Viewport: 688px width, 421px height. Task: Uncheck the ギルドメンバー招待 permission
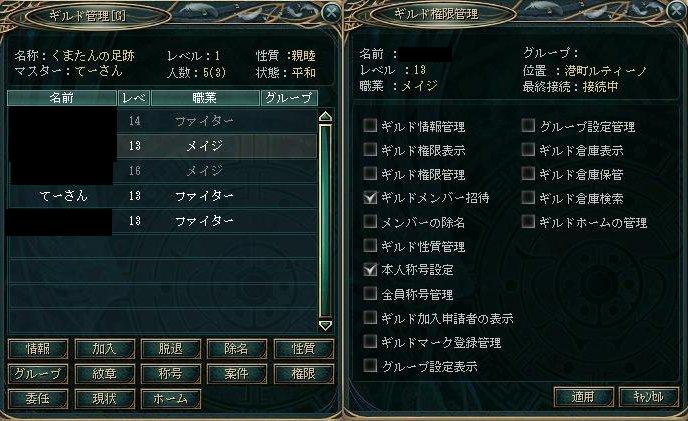[x=371, y=198]
